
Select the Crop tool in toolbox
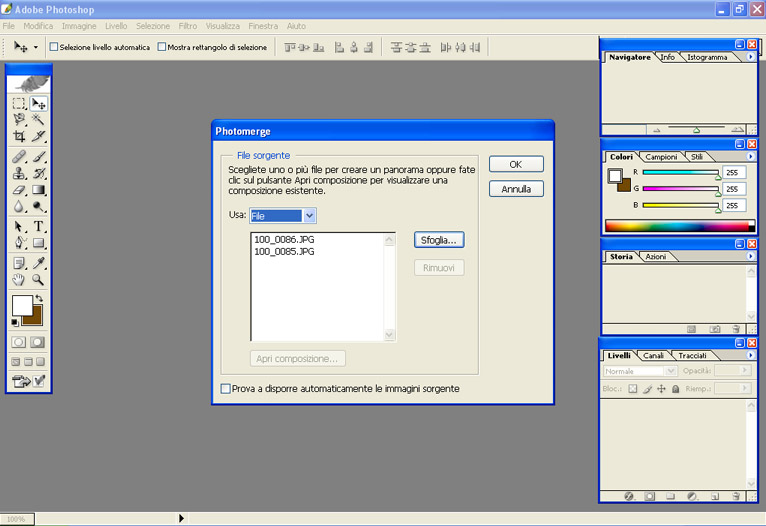[19, 136]
